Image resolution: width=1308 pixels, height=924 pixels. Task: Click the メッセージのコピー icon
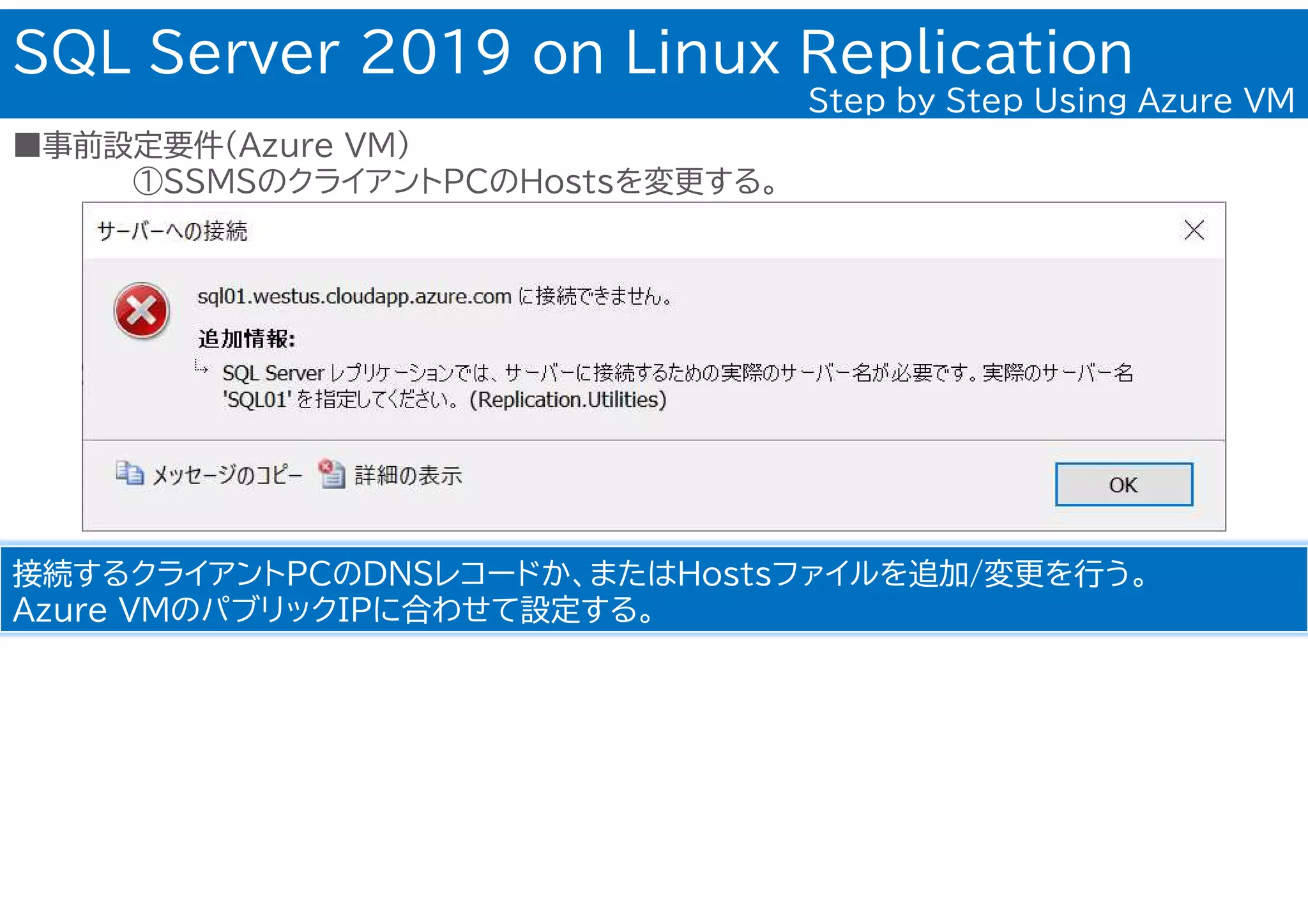click(130, 473)
